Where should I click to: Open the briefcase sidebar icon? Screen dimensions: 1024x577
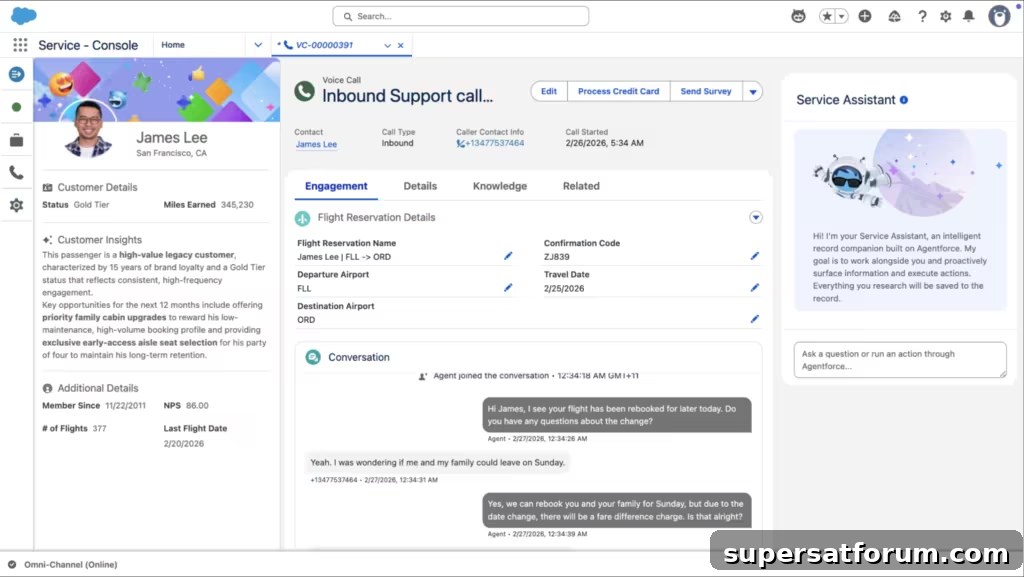coord(16,140)
